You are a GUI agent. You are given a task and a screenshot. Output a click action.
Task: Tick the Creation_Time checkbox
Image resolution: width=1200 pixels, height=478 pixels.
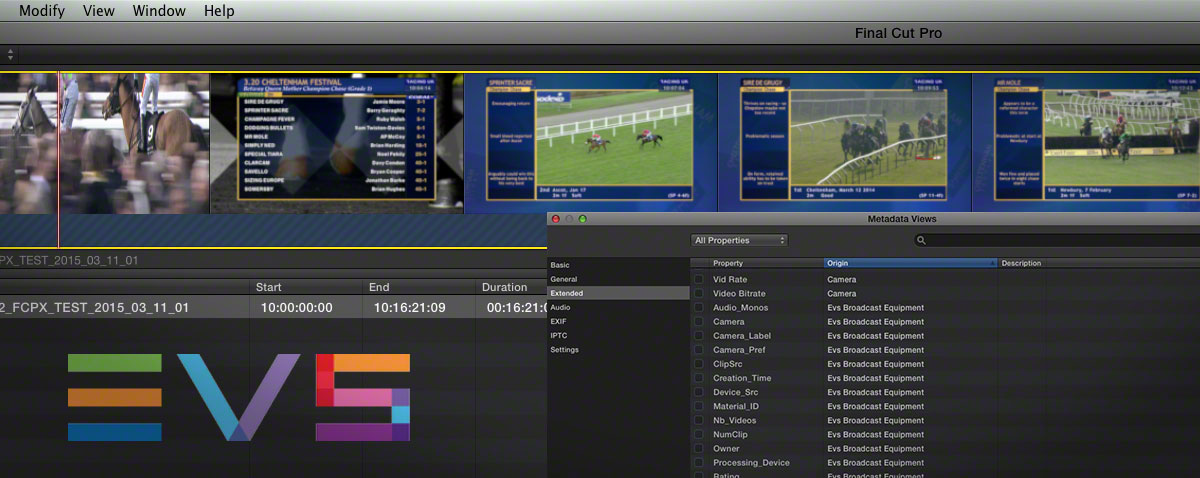699,378
